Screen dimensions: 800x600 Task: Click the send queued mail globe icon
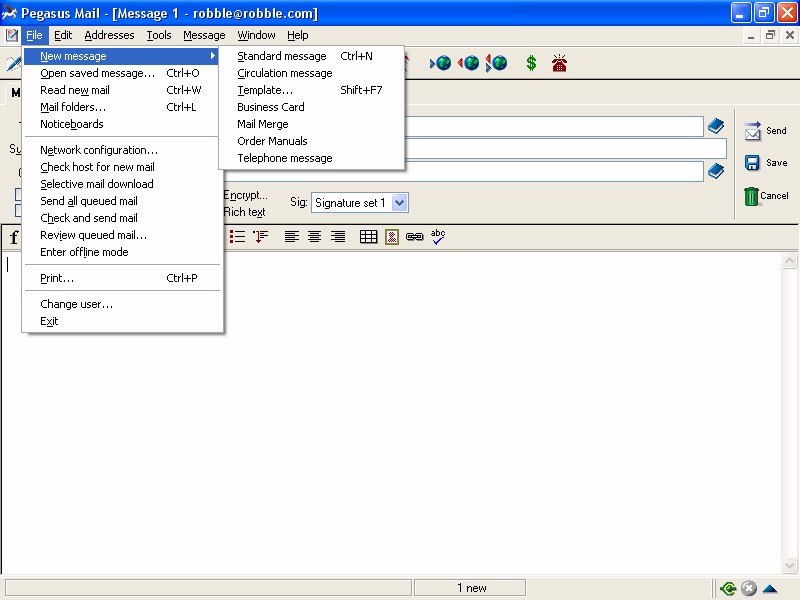(x=468, y=63)
